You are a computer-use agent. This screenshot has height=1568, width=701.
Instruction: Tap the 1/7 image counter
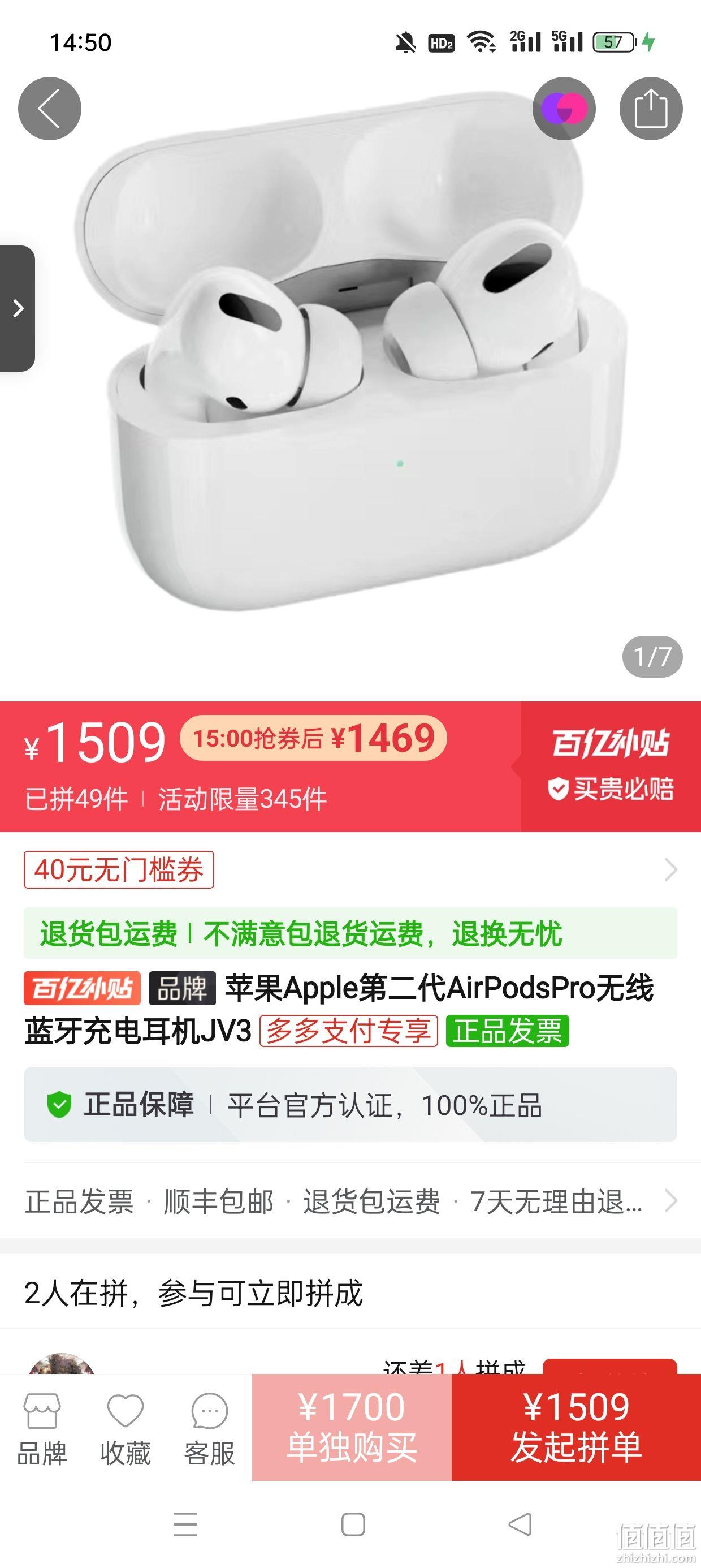(652, 657)
